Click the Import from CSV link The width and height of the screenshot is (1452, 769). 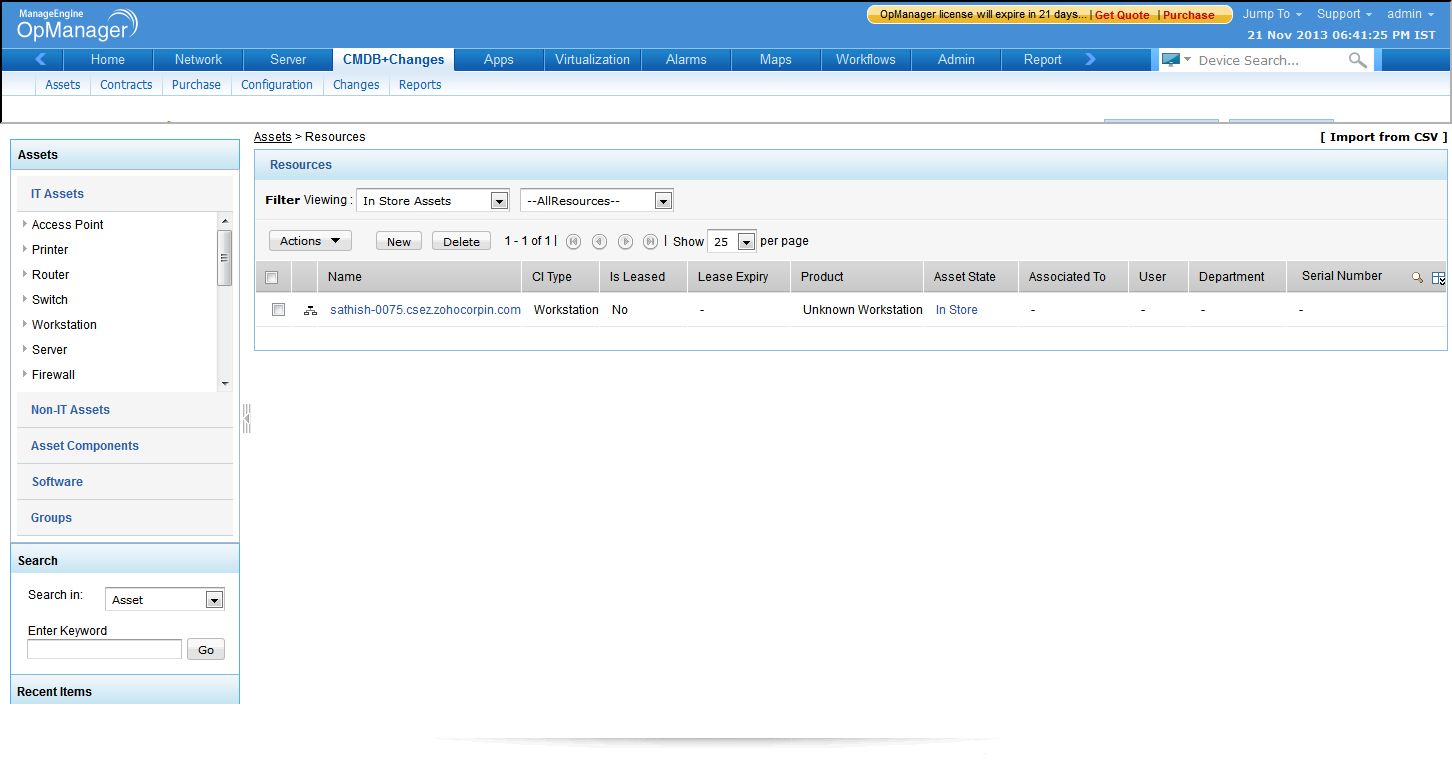pos(1384,137)
